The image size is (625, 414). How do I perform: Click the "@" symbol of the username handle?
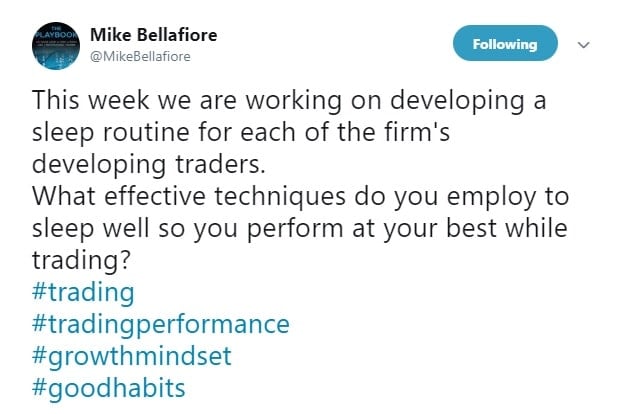[x=95, y=57]
